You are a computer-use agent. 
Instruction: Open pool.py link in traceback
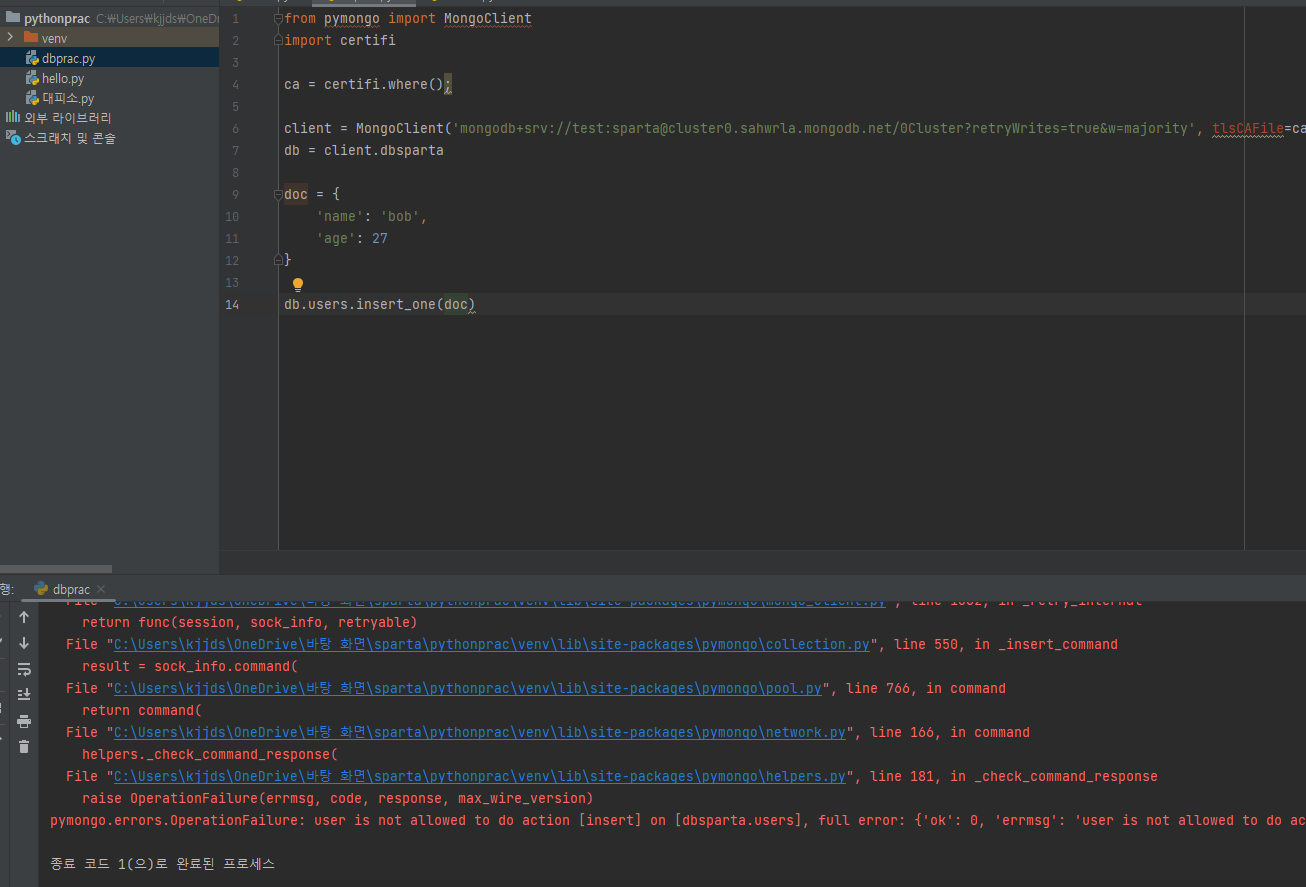coord(467,688)
